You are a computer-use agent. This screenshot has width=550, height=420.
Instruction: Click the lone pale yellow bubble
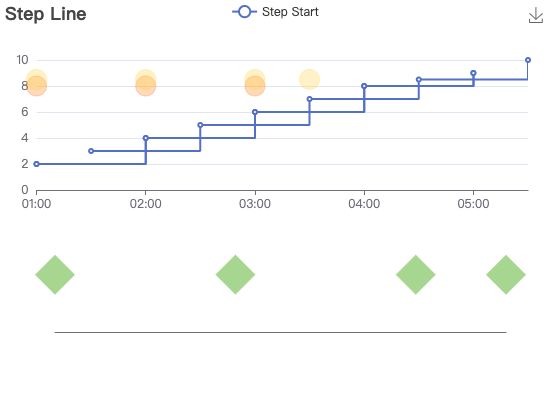coord(309,79)
